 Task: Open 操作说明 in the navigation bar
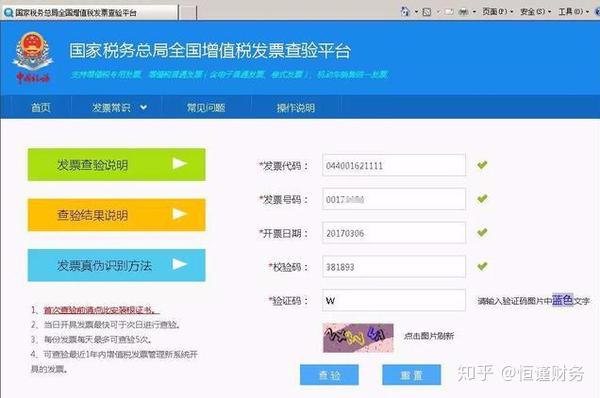[x=296, y=108]
